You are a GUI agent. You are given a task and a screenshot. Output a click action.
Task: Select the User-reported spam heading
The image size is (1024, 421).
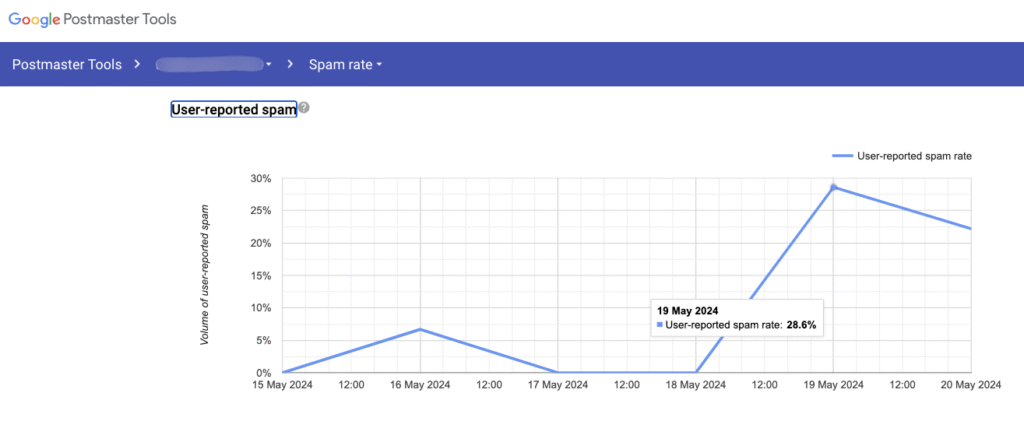pyautogui.click(x=234, y=110)
